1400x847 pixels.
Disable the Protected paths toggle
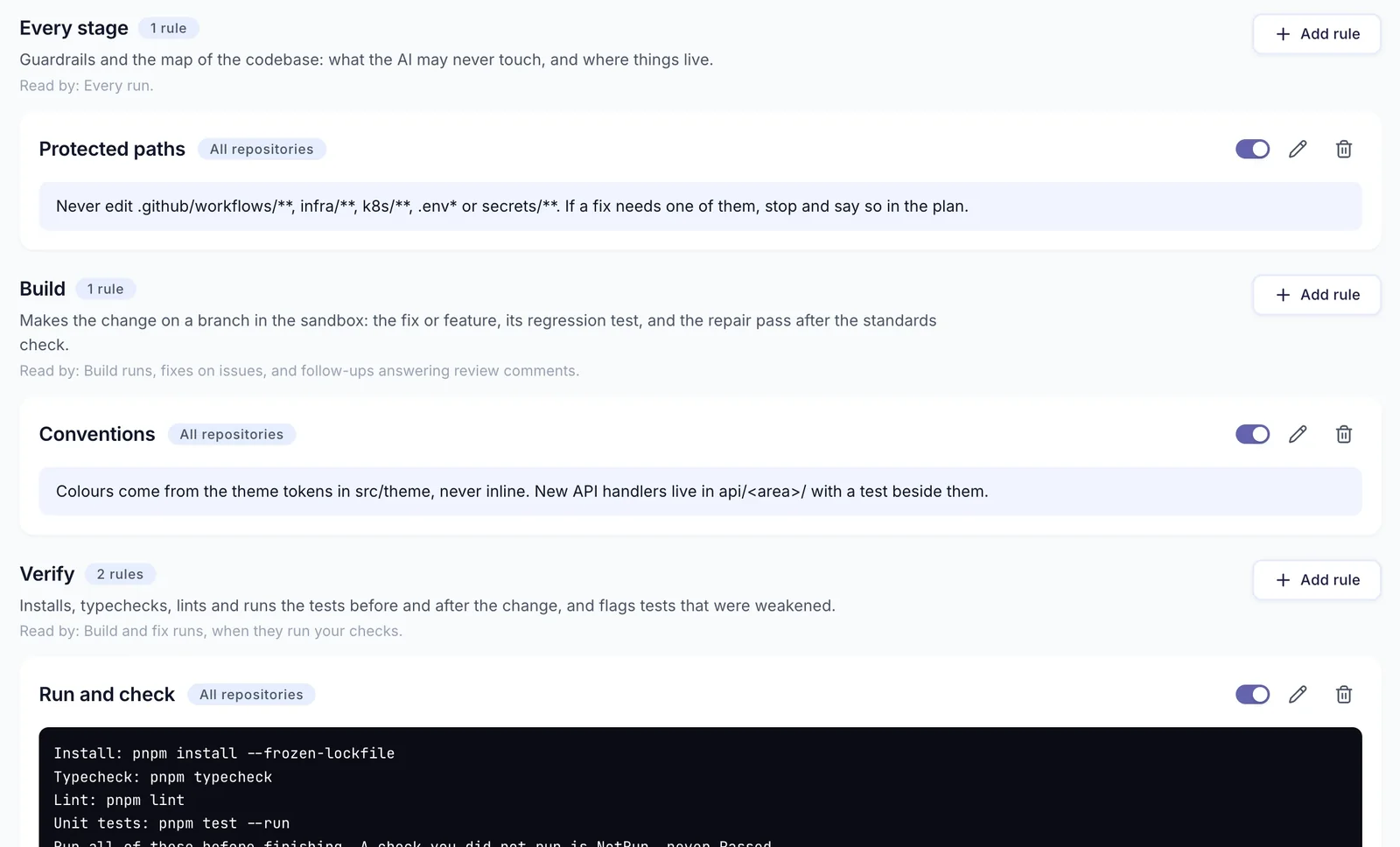coord(1252,149)
